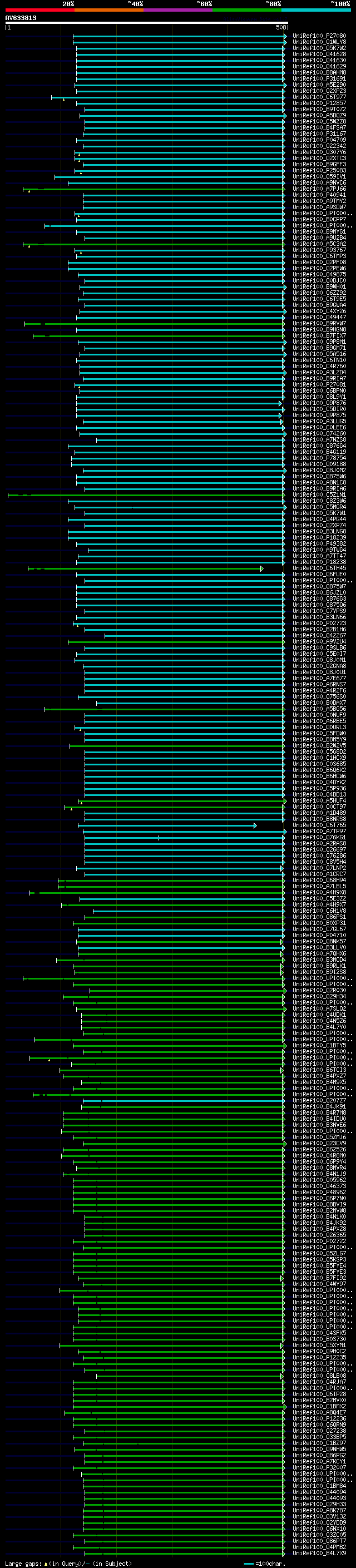Image resolution: width=356 pixels, height=1568 pixels.
Task: Click the green alignment bar for UniRef100_A4H9X8
Action: click(157, 893)
